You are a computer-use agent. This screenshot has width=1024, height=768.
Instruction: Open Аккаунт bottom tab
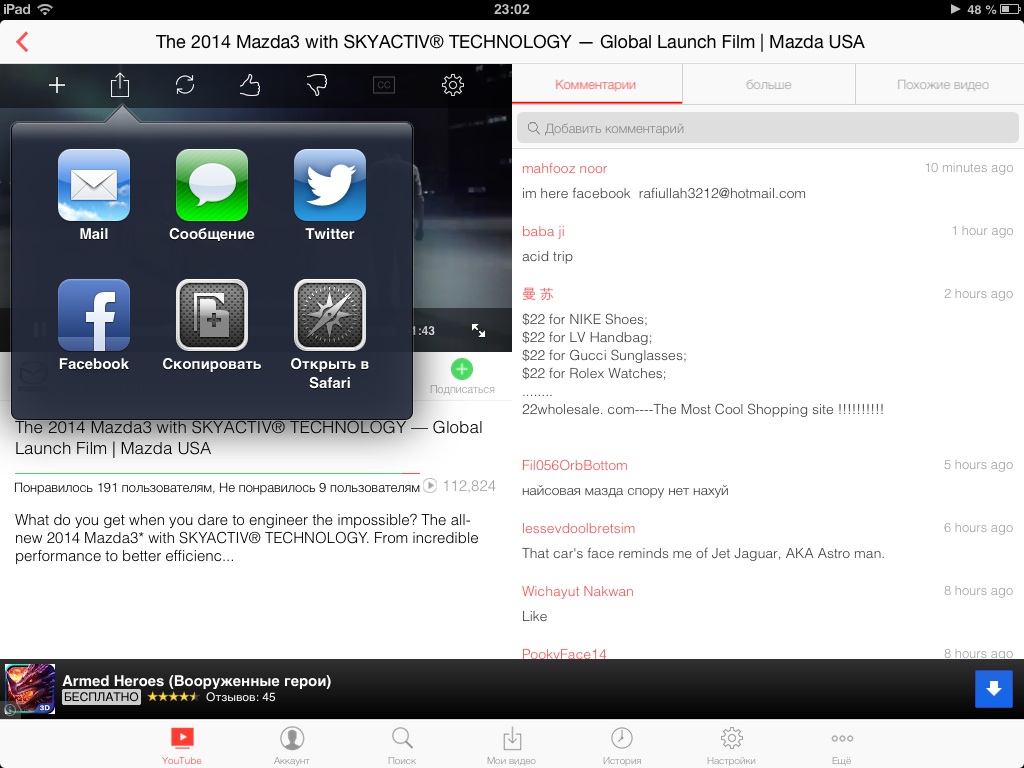291,745
